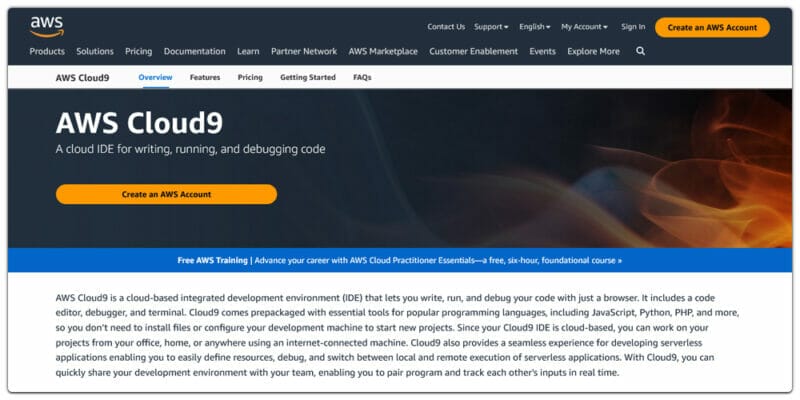
Task: Click the top-right Create an AWS Account button
Action: [x=712, y=28]
